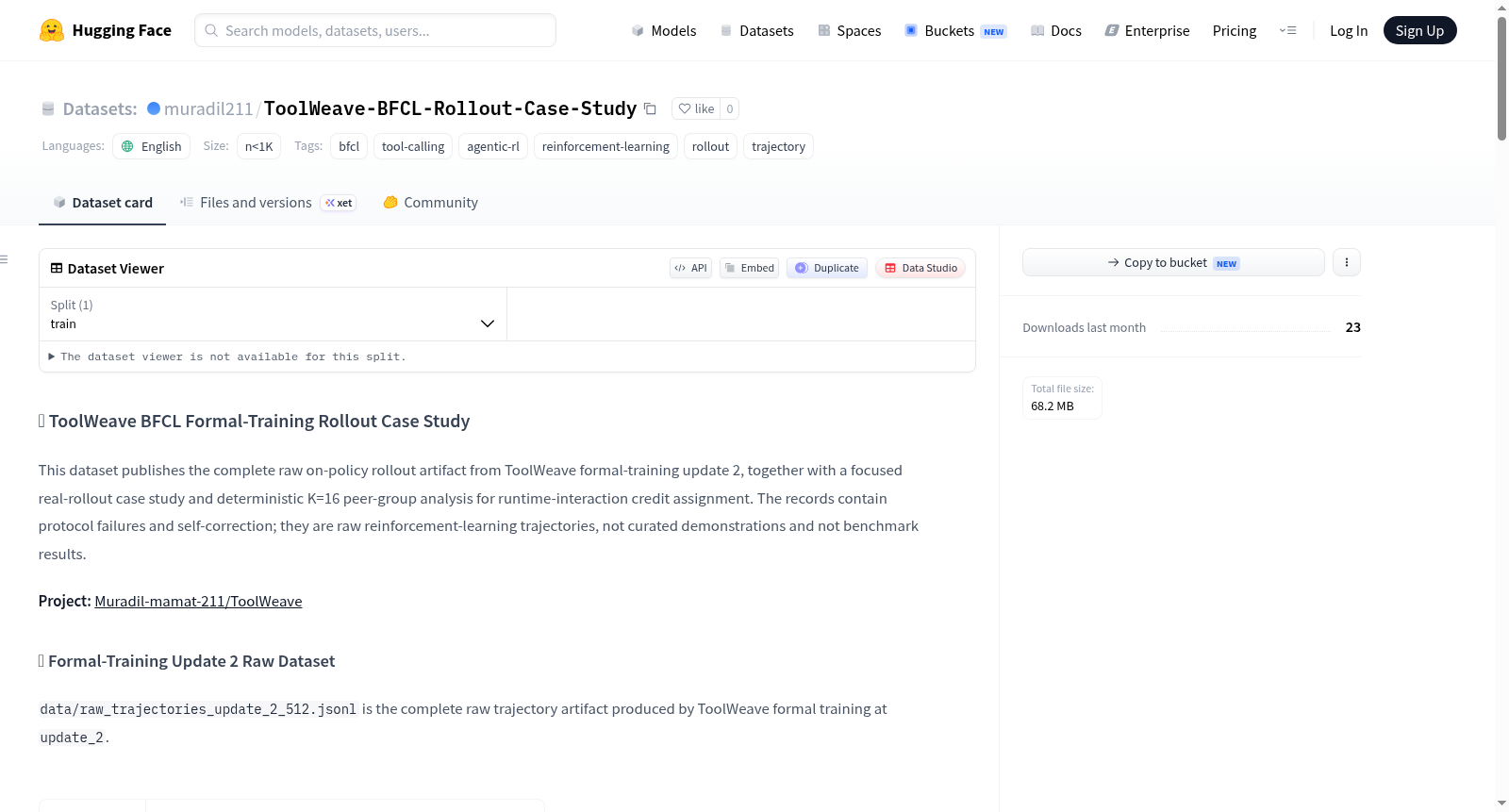Click the 68.2 MB total file size value
Viewport: 1509px width, 812px height.
coord(1053,406)
